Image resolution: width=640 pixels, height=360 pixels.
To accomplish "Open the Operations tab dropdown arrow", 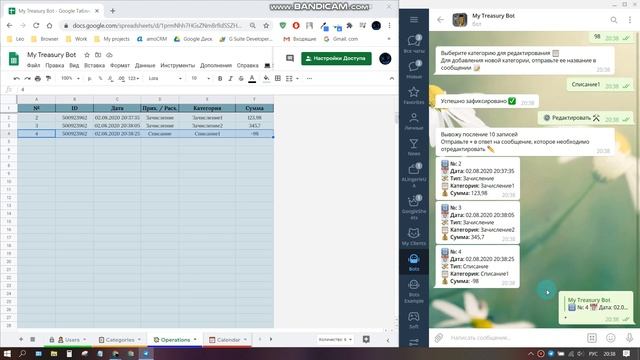I will point(195,340).
